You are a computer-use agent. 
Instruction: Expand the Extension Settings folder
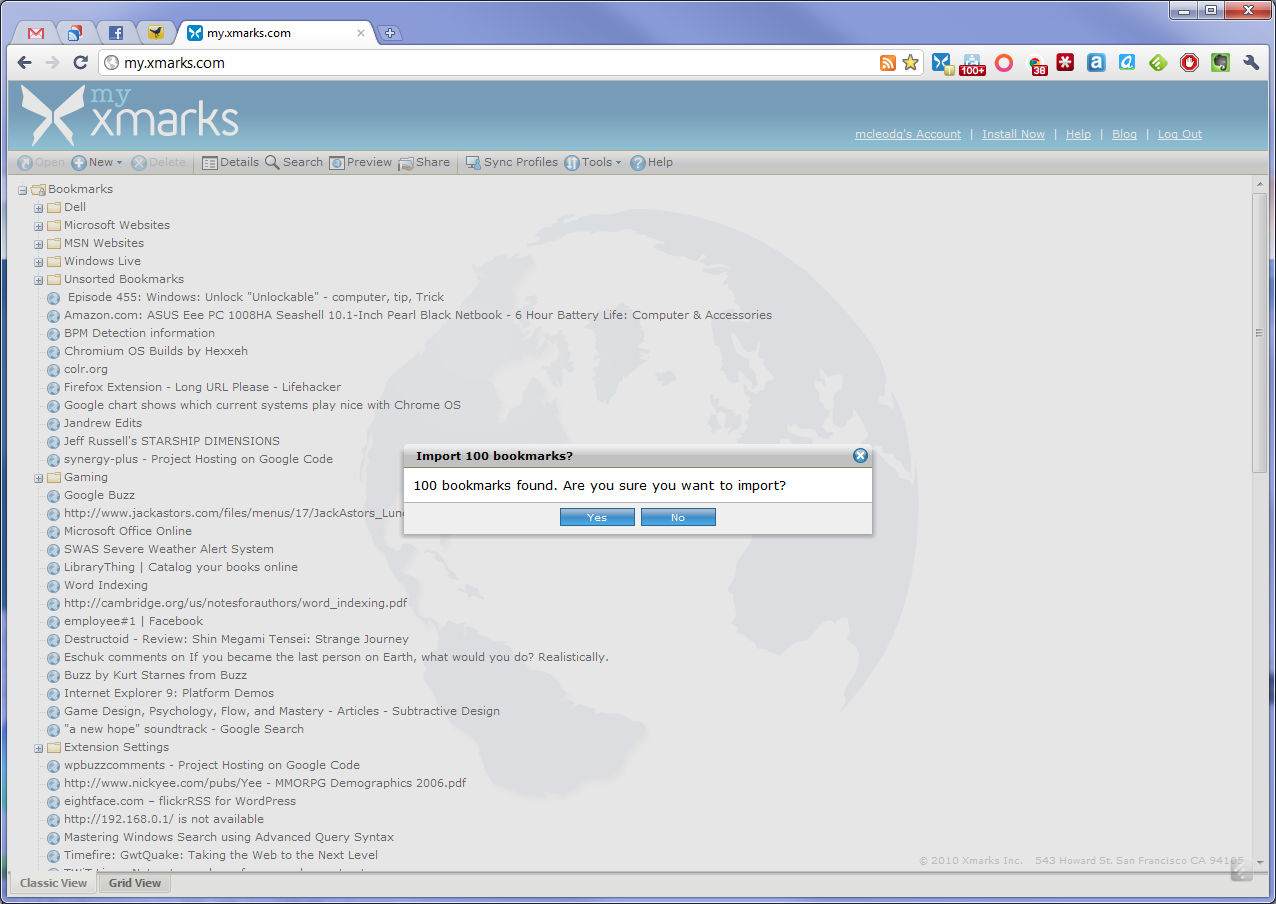click(x=39, y=748)
